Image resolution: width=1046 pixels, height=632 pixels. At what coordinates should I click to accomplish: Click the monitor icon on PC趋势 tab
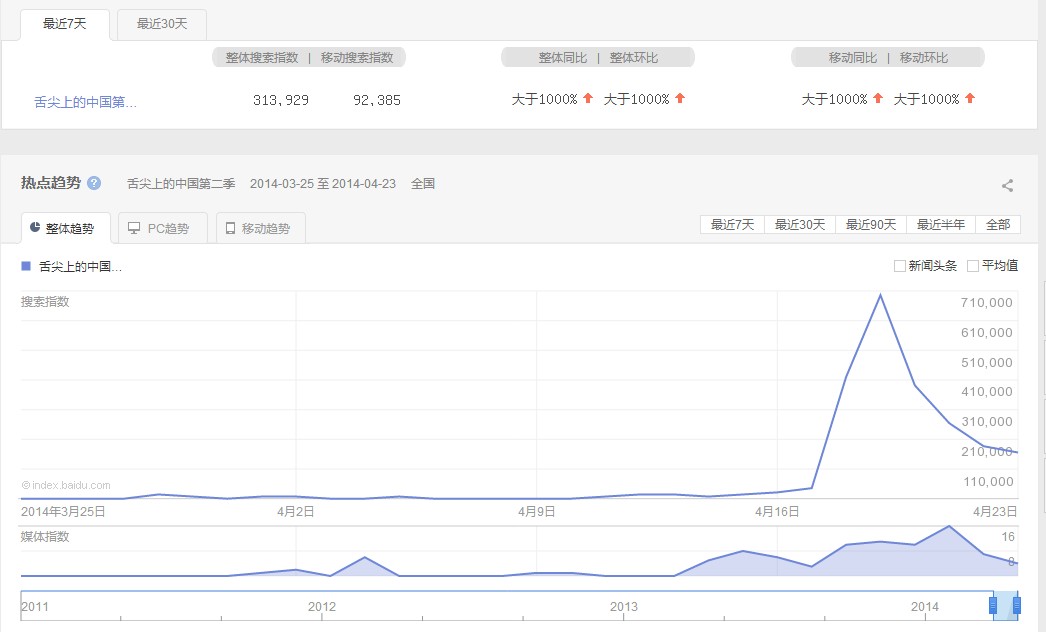(134, 228)
